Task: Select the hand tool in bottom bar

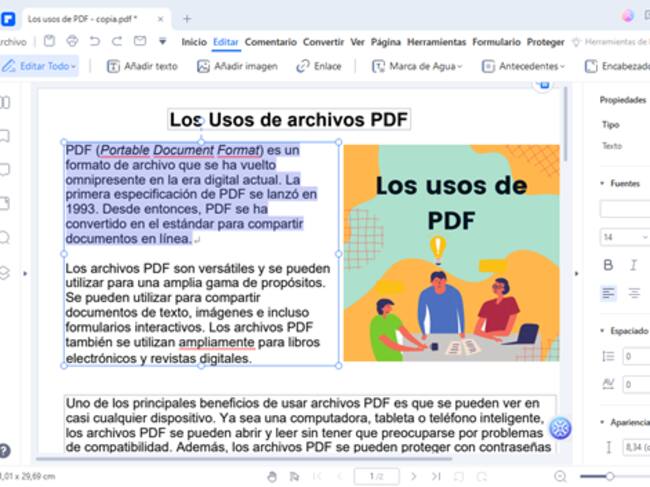Action: (x=272, y=476)
